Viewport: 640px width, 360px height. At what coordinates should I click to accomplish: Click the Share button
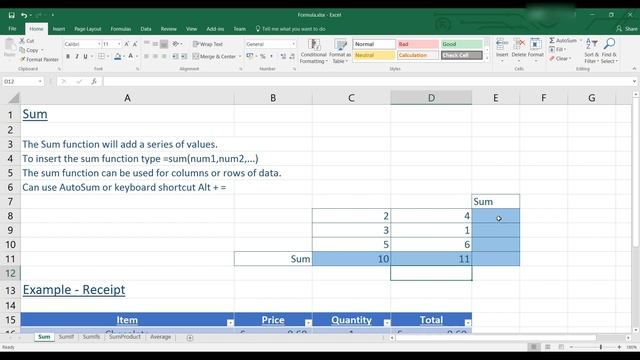point(627,29)
